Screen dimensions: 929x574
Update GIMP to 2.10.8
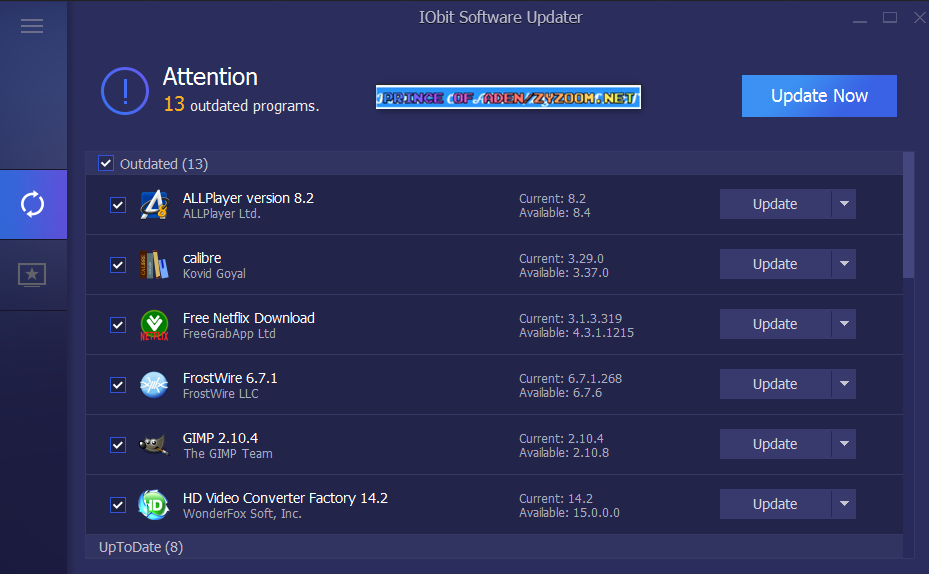(x=775, y=444)
